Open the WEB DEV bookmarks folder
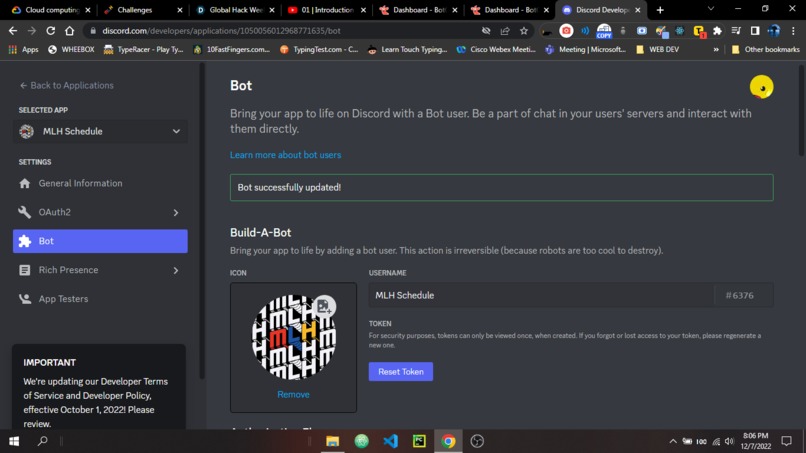Image resolution: width=806 pixels, height=453 pixels. click(x=657, y=49)
